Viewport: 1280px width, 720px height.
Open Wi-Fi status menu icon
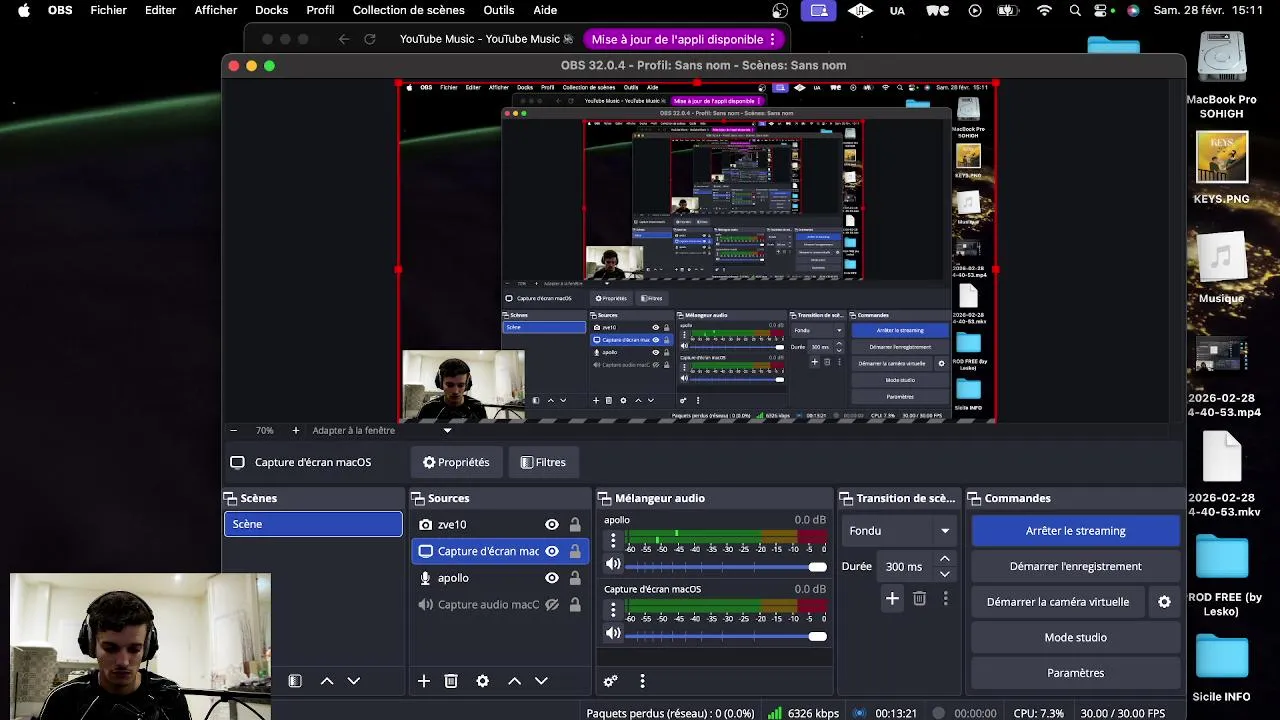pos(1044,11)
